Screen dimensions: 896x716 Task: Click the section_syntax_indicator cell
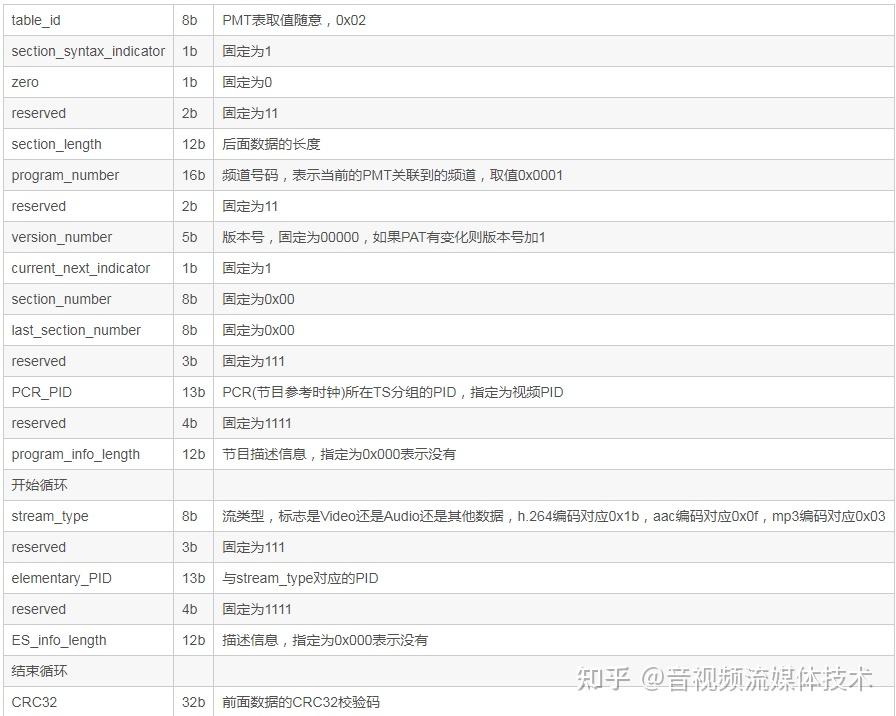(87, 51)
